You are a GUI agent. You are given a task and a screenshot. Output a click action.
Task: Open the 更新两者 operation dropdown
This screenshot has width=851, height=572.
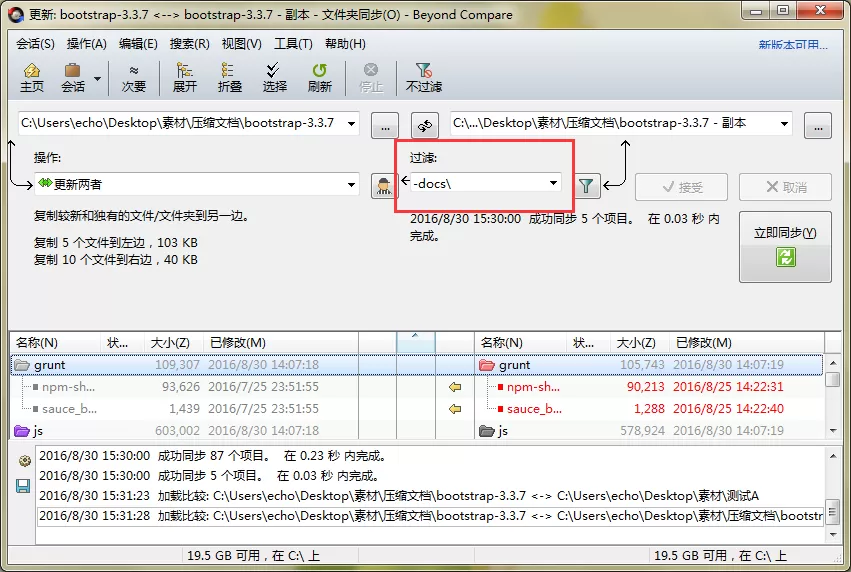tap(196, 185)
